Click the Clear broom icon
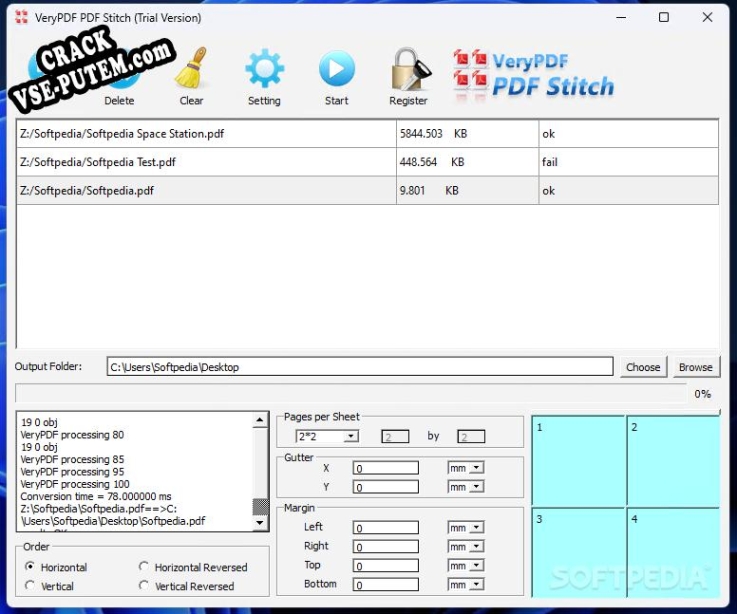This screenshot has width=737, height=614. 191,70
